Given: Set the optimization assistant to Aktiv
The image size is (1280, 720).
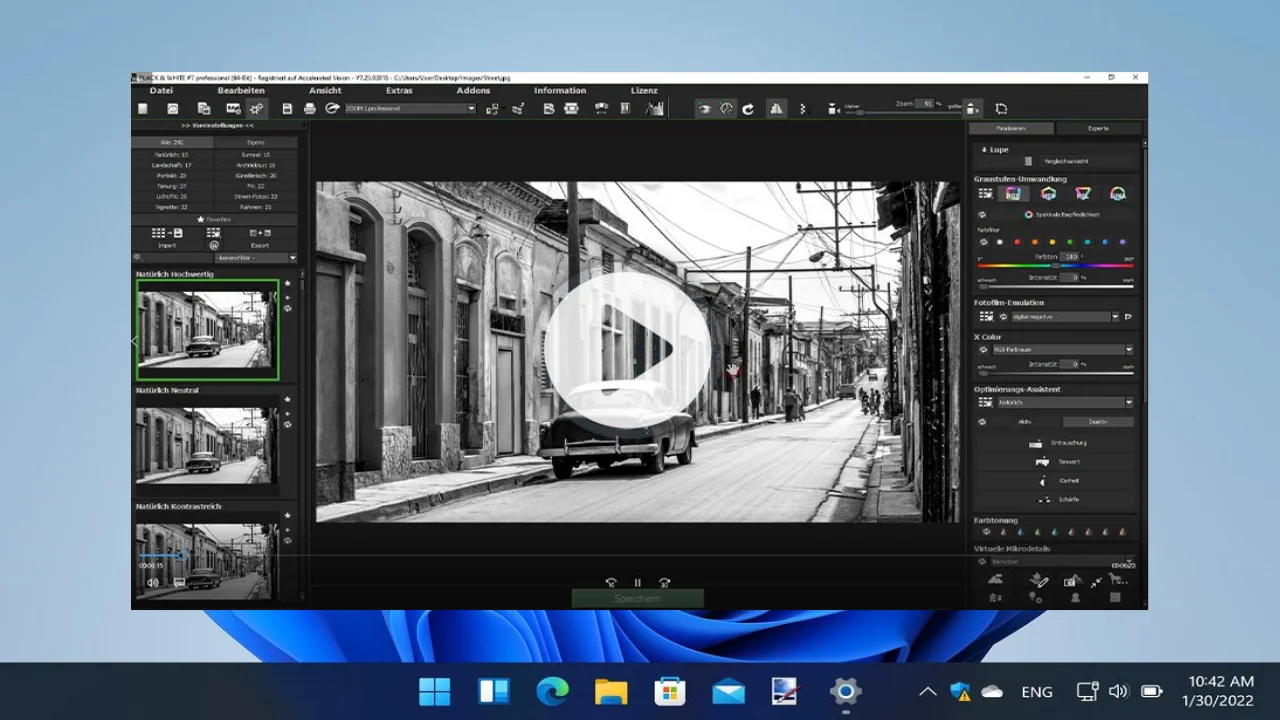Looking at the screenshot, I should (1024, 422).
